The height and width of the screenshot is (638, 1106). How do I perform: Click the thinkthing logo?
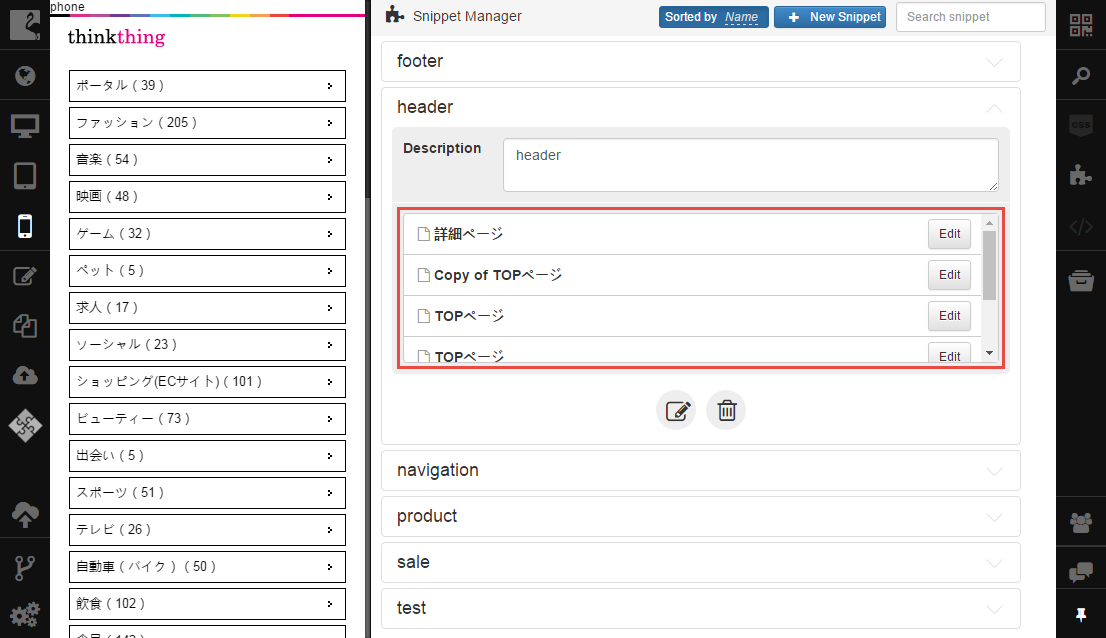tap(116, 37)
